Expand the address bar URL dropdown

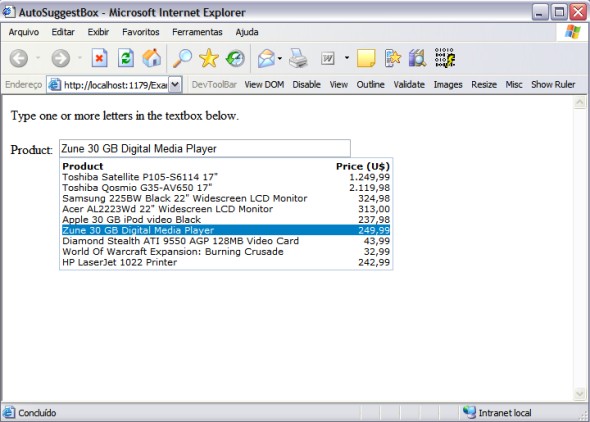pos(175,85)
